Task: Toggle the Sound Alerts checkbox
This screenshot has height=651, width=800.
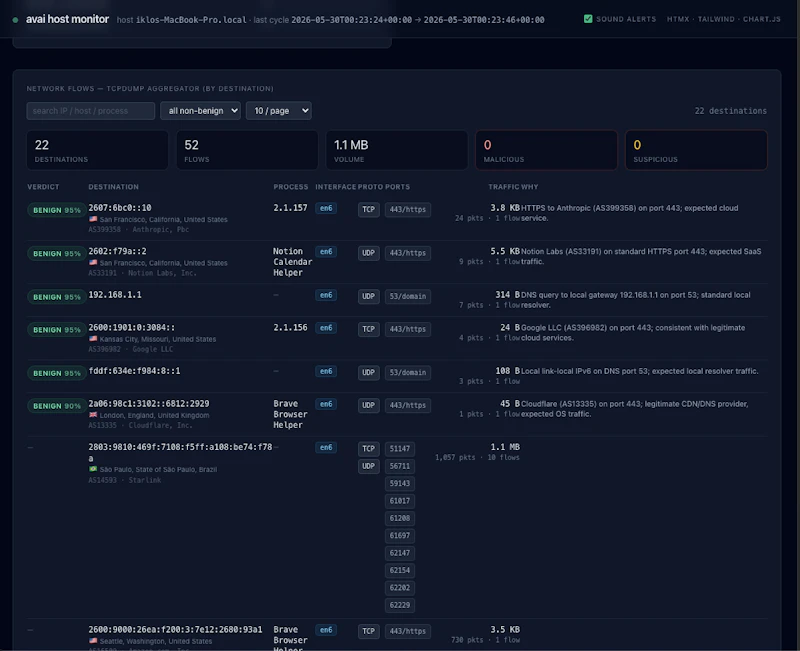Action: coord(588,19)
